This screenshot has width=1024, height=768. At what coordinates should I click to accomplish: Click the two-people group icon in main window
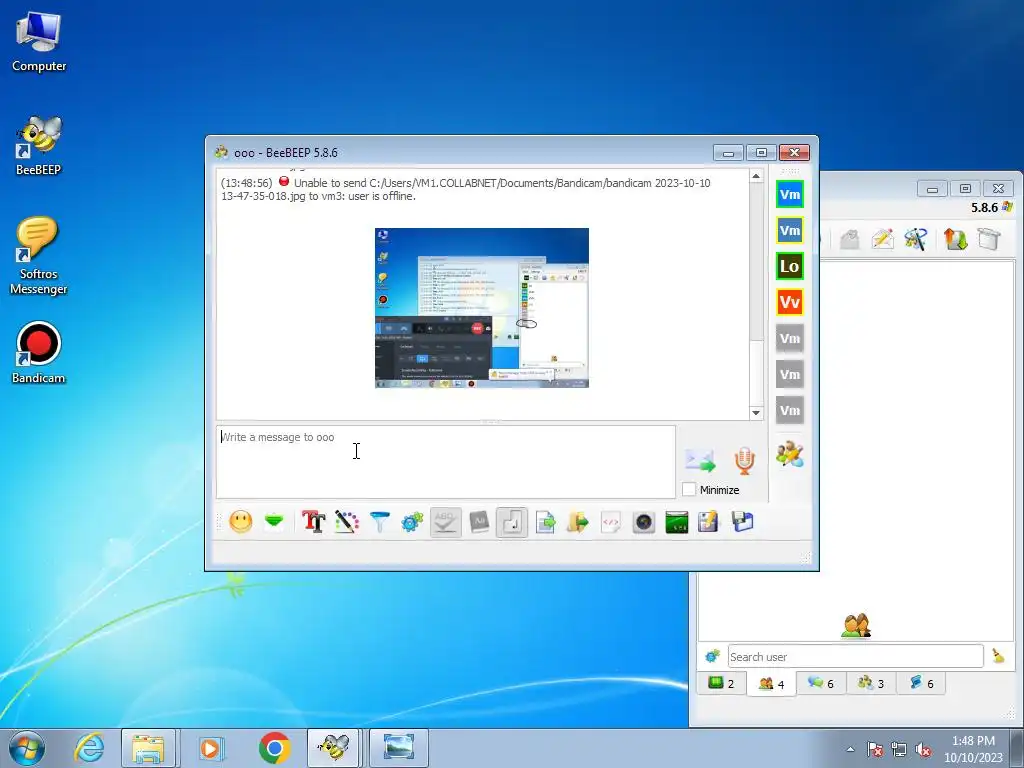coord(856,625)
